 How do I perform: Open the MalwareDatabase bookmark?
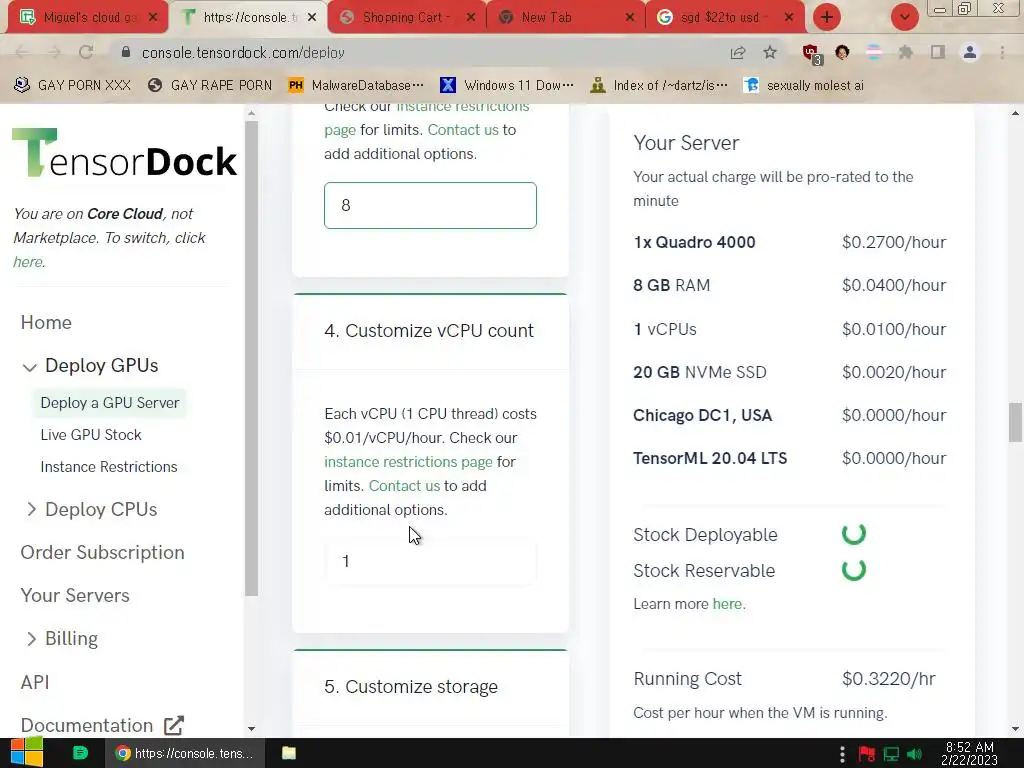pyautogui.click(x=357, y=85)
